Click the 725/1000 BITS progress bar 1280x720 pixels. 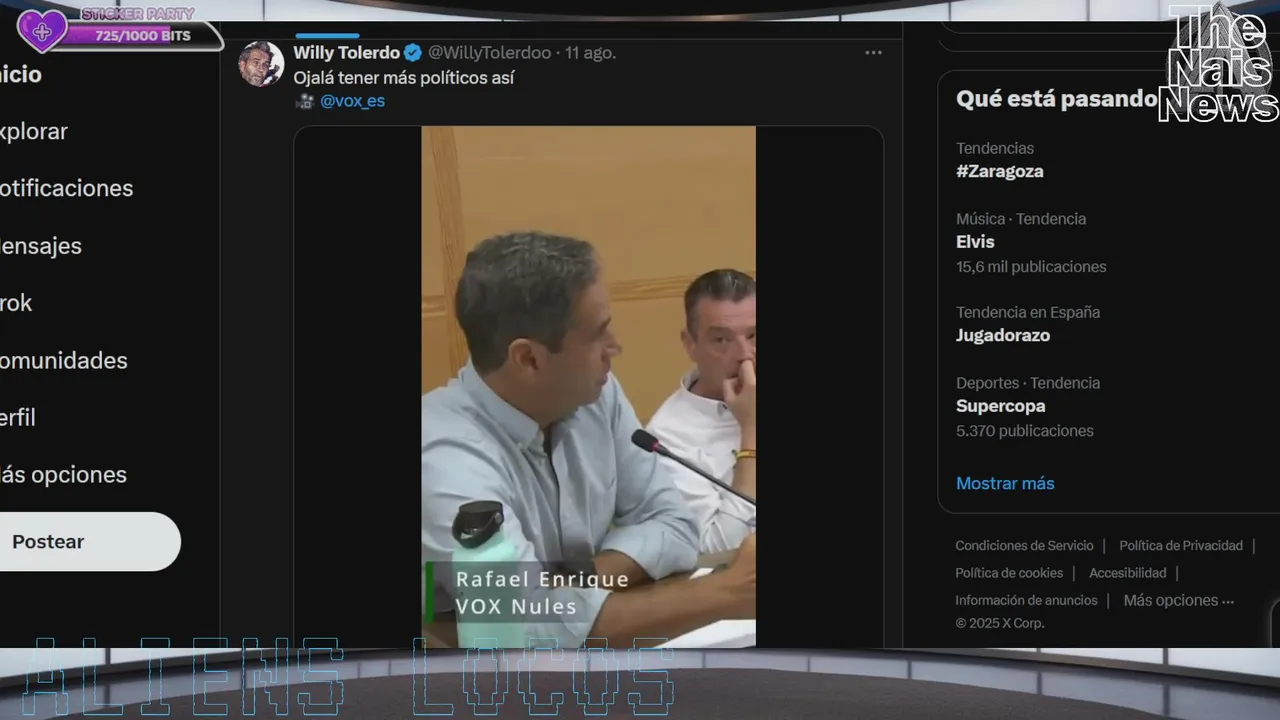(142, 36)
